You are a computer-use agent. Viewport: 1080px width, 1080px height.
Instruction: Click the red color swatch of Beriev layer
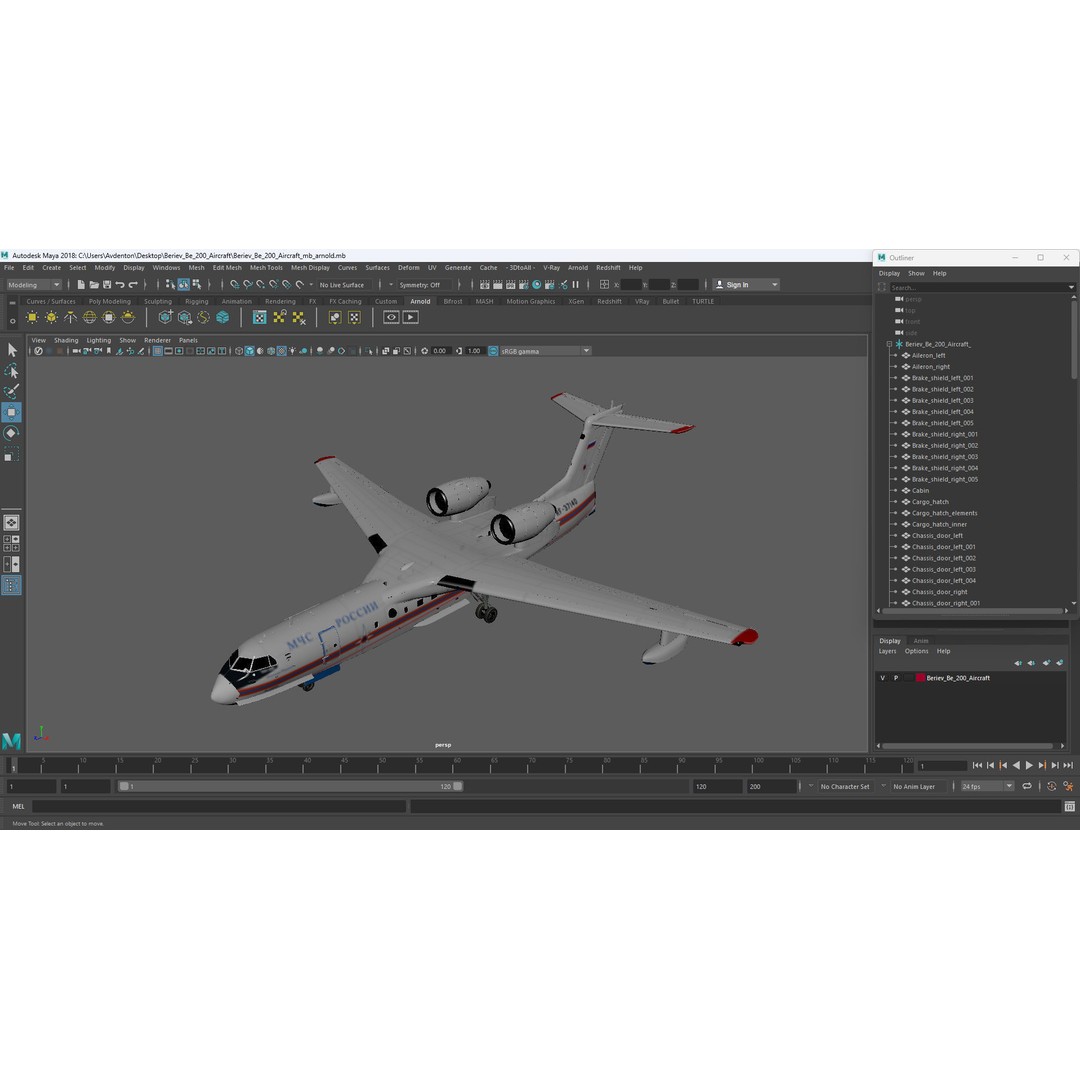pos(920,678)
